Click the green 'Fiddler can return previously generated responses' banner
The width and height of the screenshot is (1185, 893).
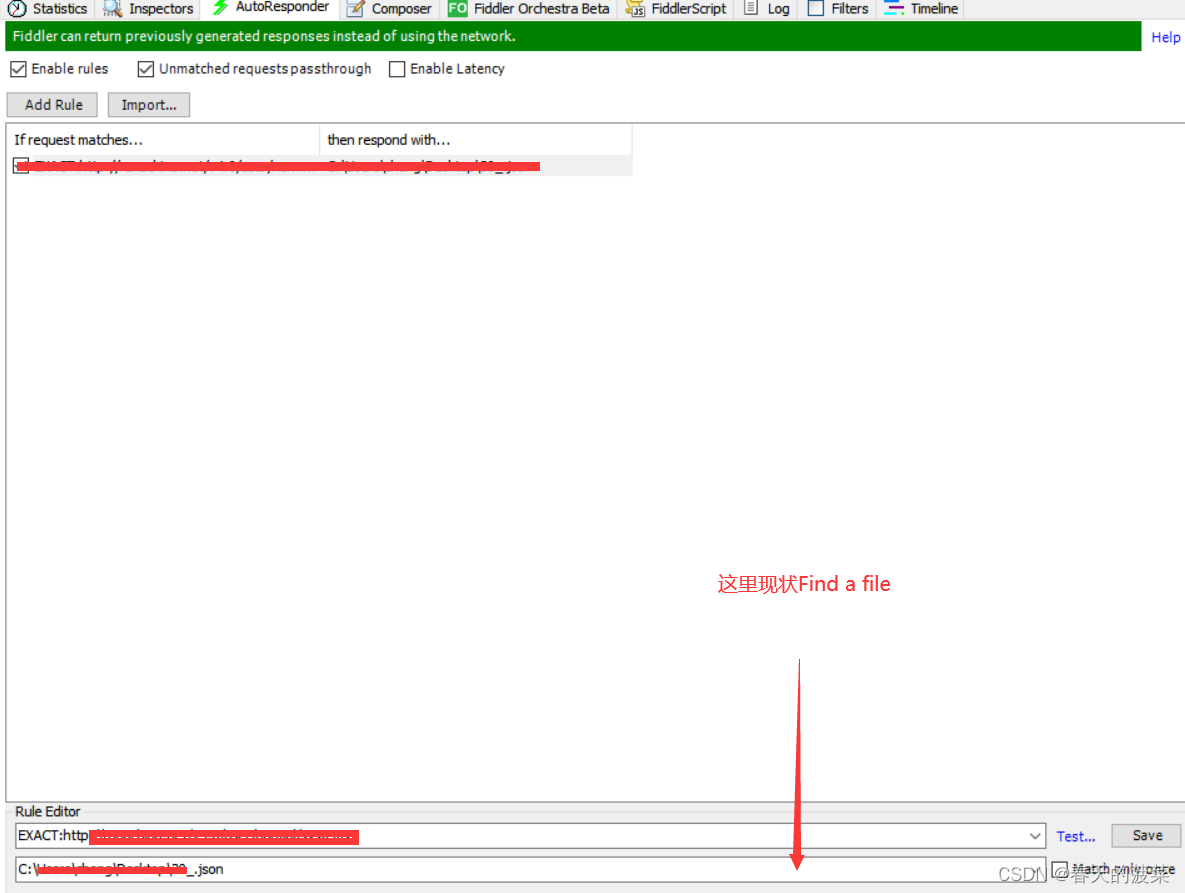[573, 36]
